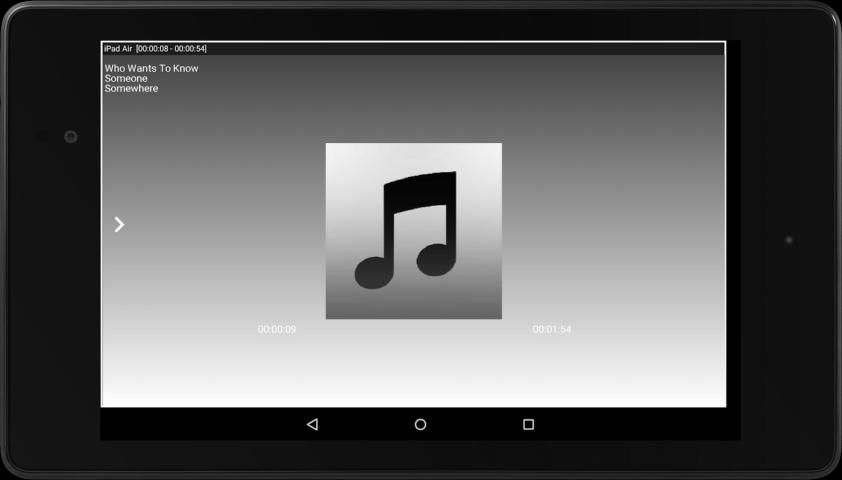Click the song title Who Wants To Know
Viewport: 842px width, 480px height.
click(151, 69)
